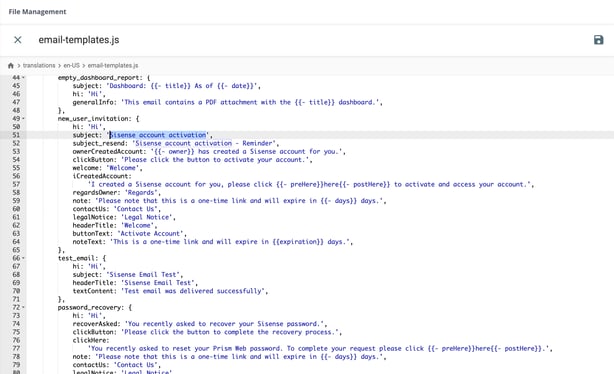Click the recoverAsked key on line 74
Screen dimensions: 614x374
tap(95, 324)
